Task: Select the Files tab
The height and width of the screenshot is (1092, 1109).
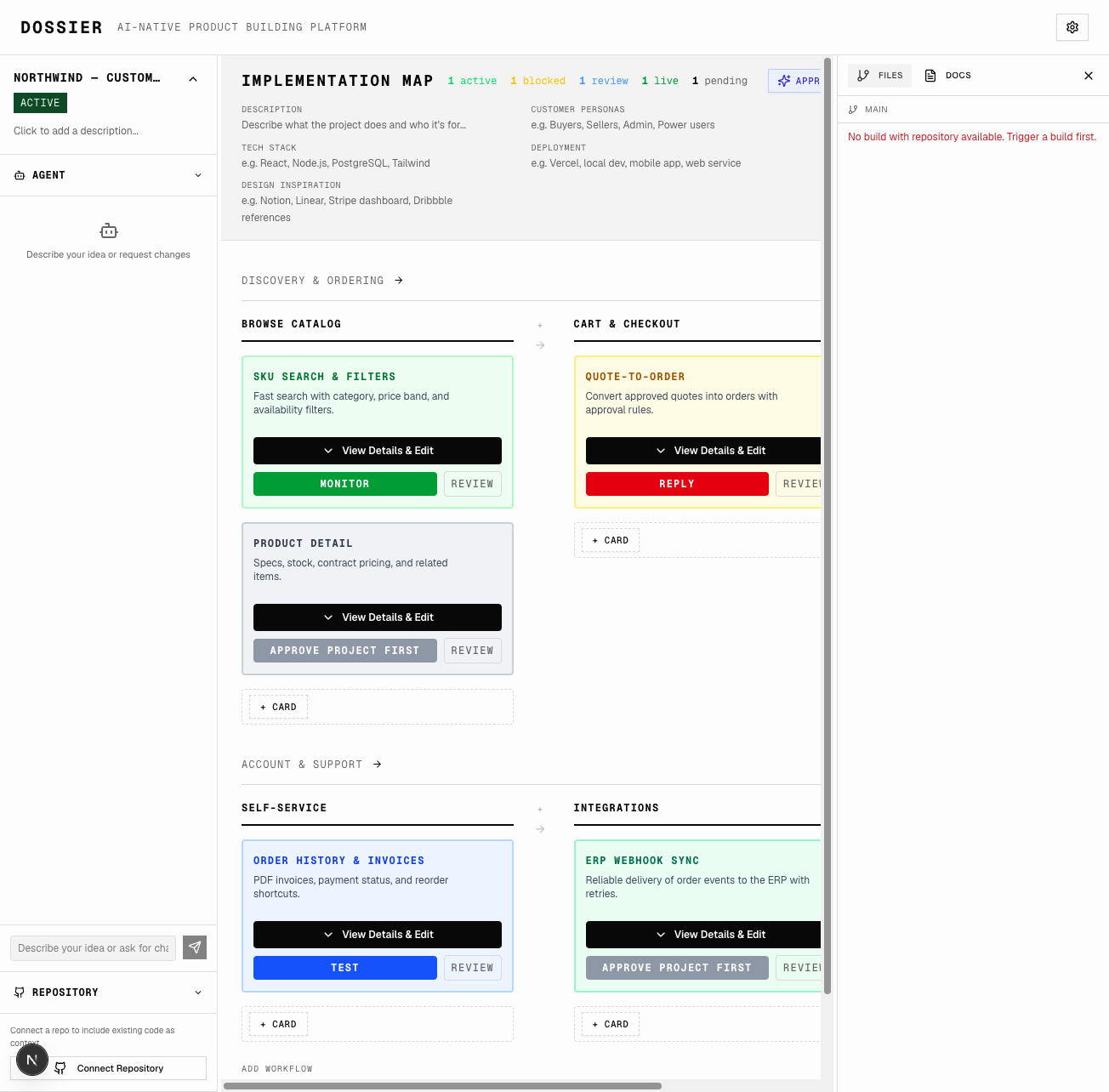Action: pyautogui.click(x=880, y=76)
